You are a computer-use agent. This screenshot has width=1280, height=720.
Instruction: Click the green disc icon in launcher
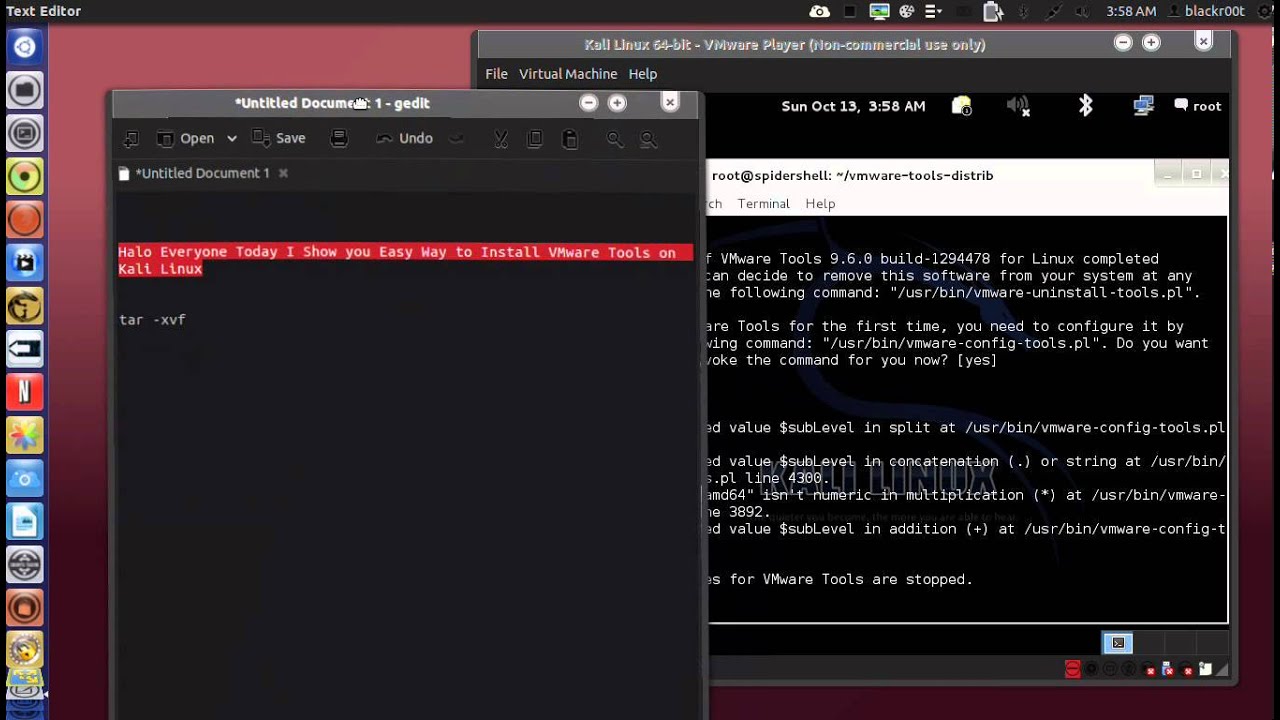[25, 177]
